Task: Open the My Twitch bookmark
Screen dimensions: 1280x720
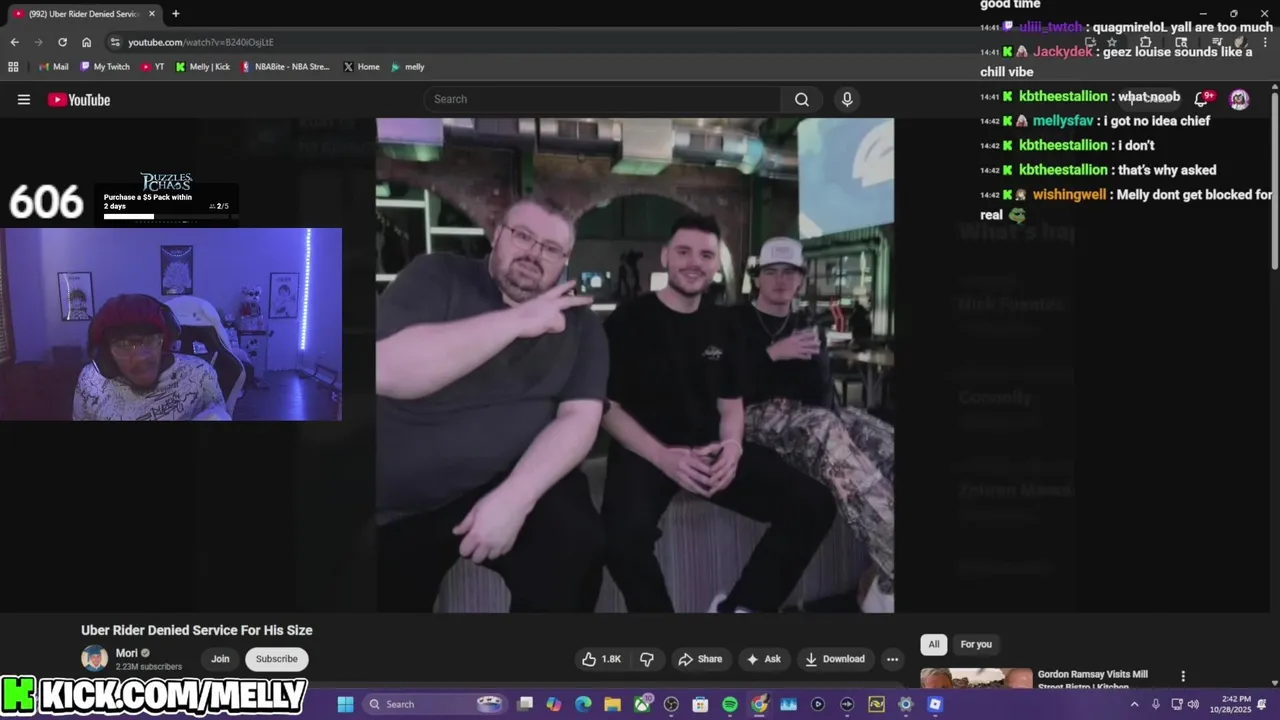Action: (x=105, y=67)
